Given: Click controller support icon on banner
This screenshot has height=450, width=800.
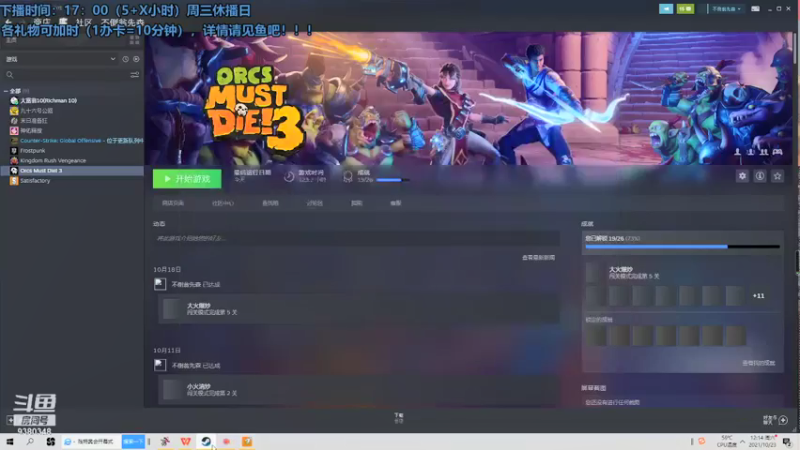Looking at the screenshot, I should point(777,152).
